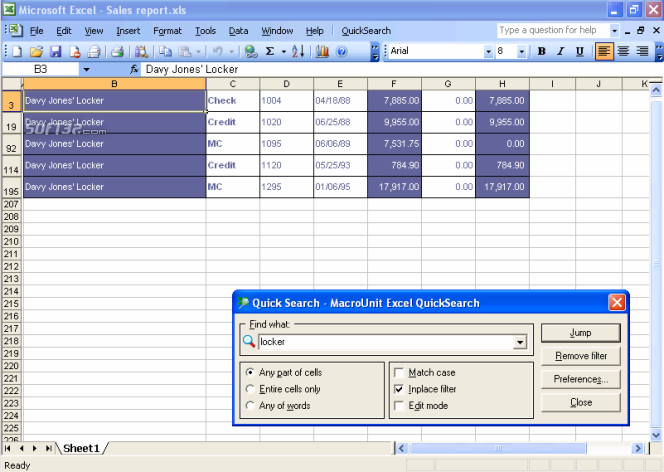Open the Edit menu

[x=64, y=31]
